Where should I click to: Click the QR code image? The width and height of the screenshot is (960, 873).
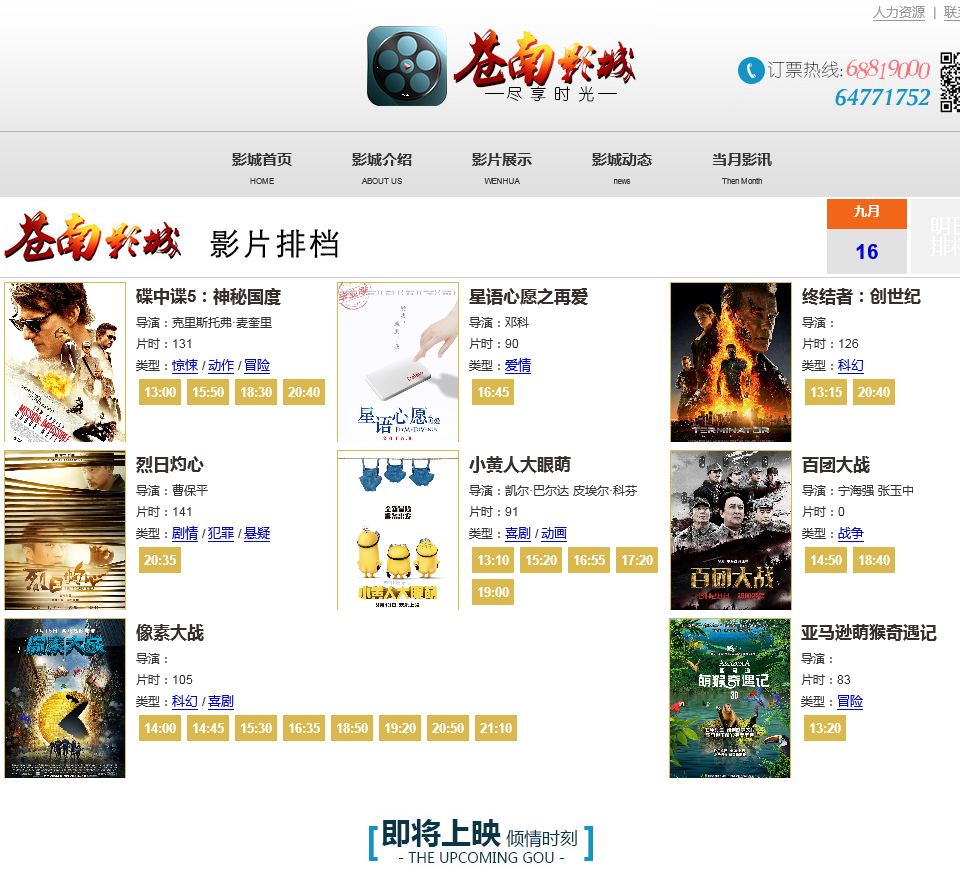[x=950, y=83]
